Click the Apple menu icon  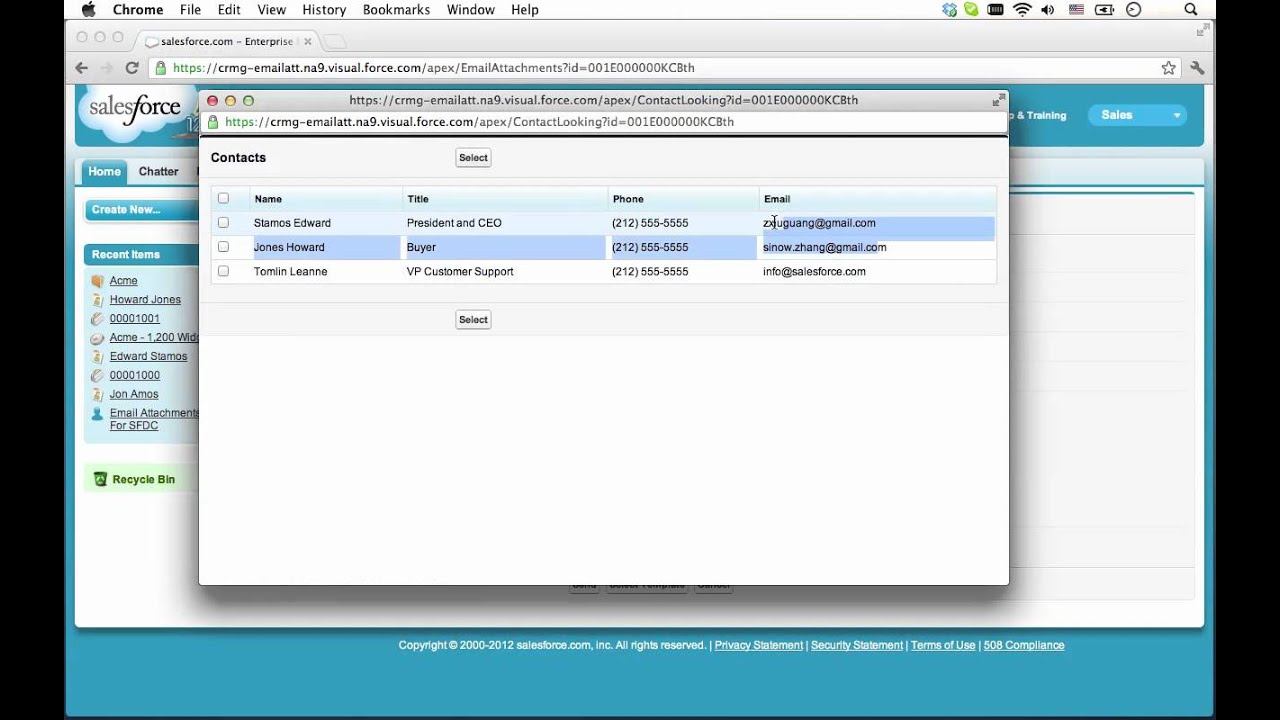point(88,10)
